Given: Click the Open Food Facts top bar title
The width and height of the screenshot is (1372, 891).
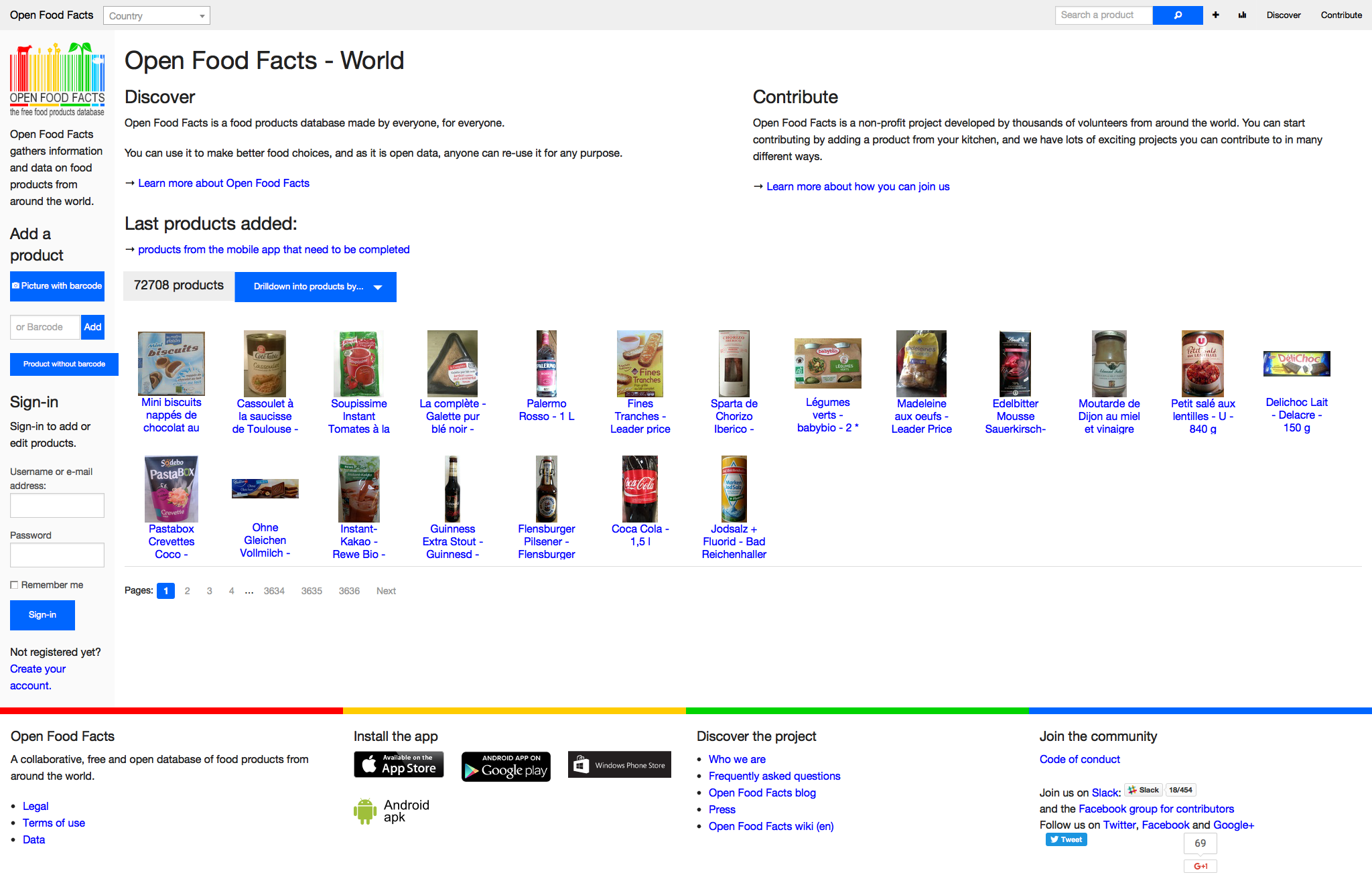Looking at the screenshot, I should 52,15.
